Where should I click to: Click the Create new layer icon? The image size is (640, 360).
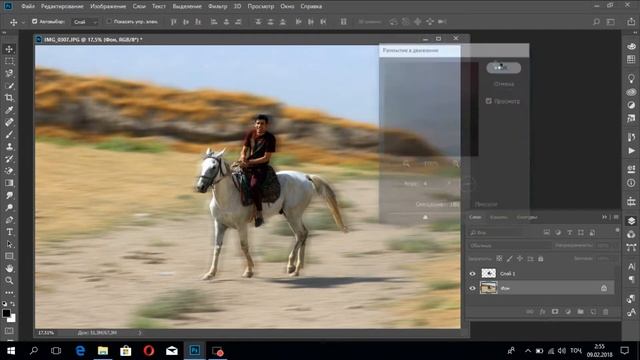click(x=593, y=312)
